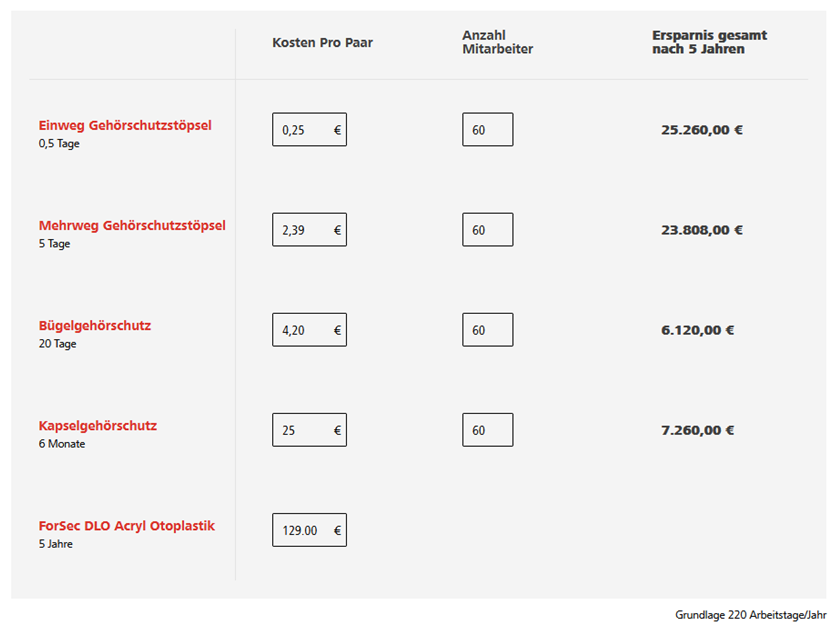Click the Kapselgehörschutz product label
The height and width of the screenshot is (634, 837).
[98, 425]
